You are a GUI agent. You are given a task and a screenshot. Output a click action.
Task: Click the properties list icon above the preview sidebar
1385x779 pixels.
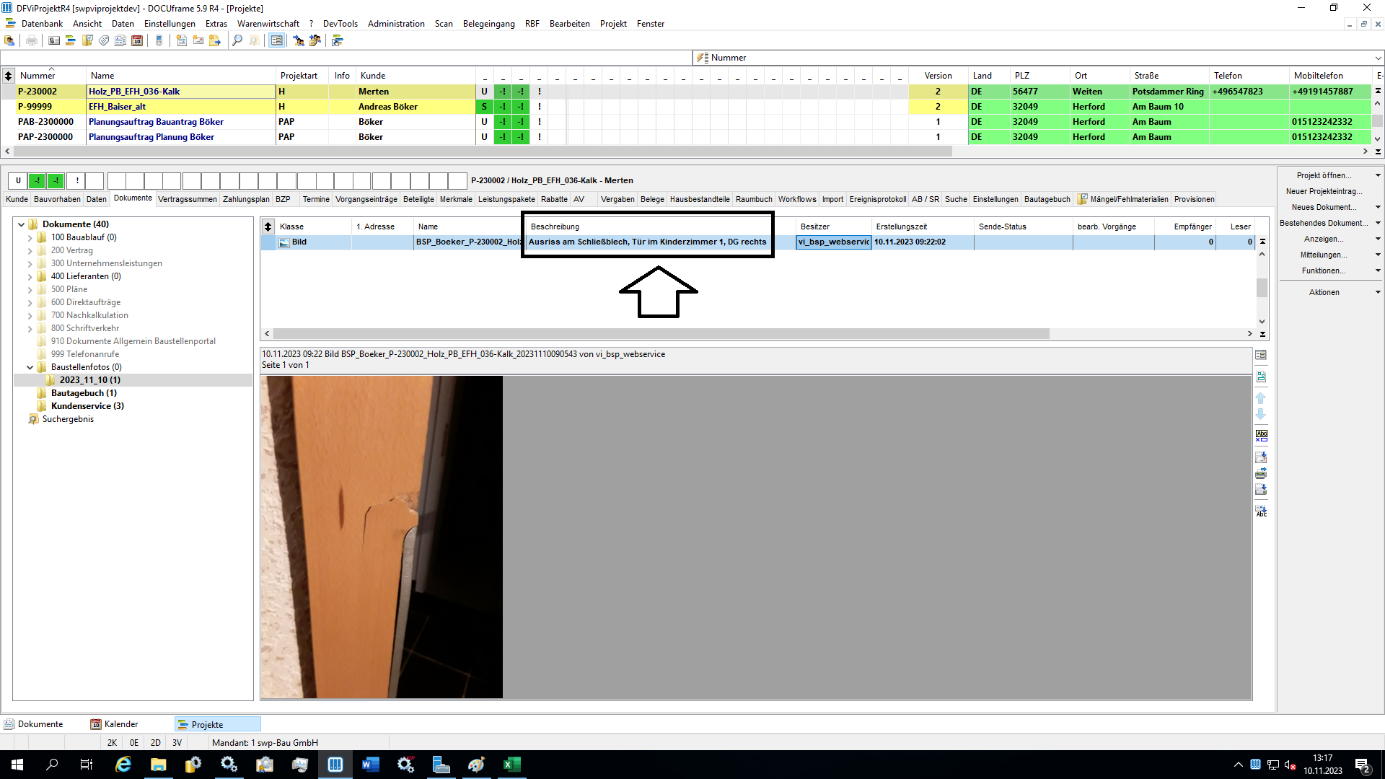pos(1261,355)
